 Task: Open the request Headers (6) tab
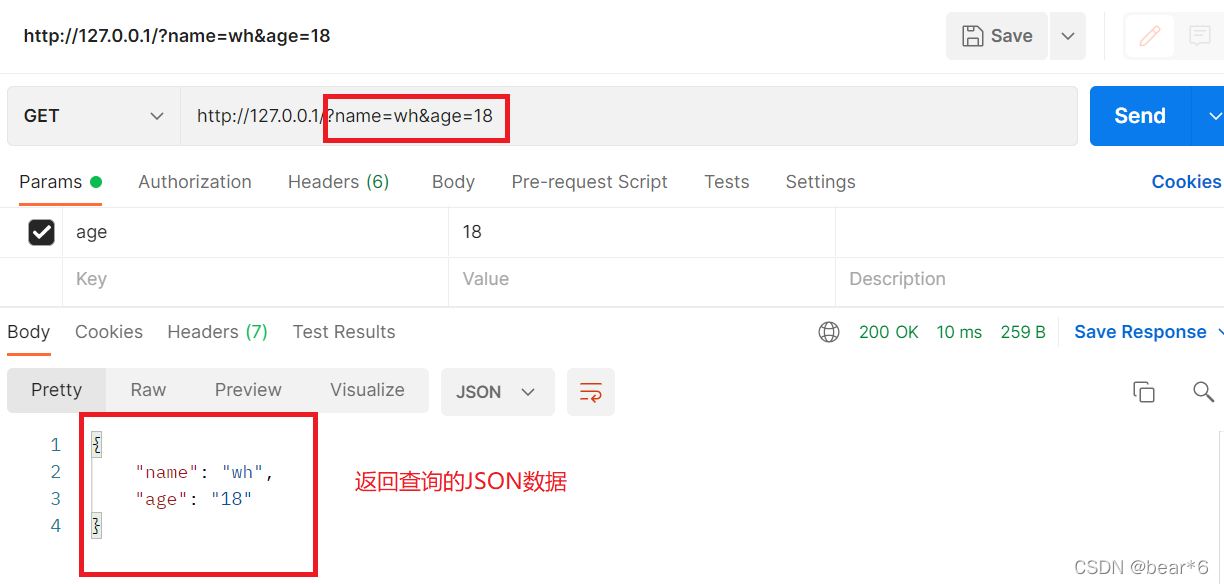point(339,182)
